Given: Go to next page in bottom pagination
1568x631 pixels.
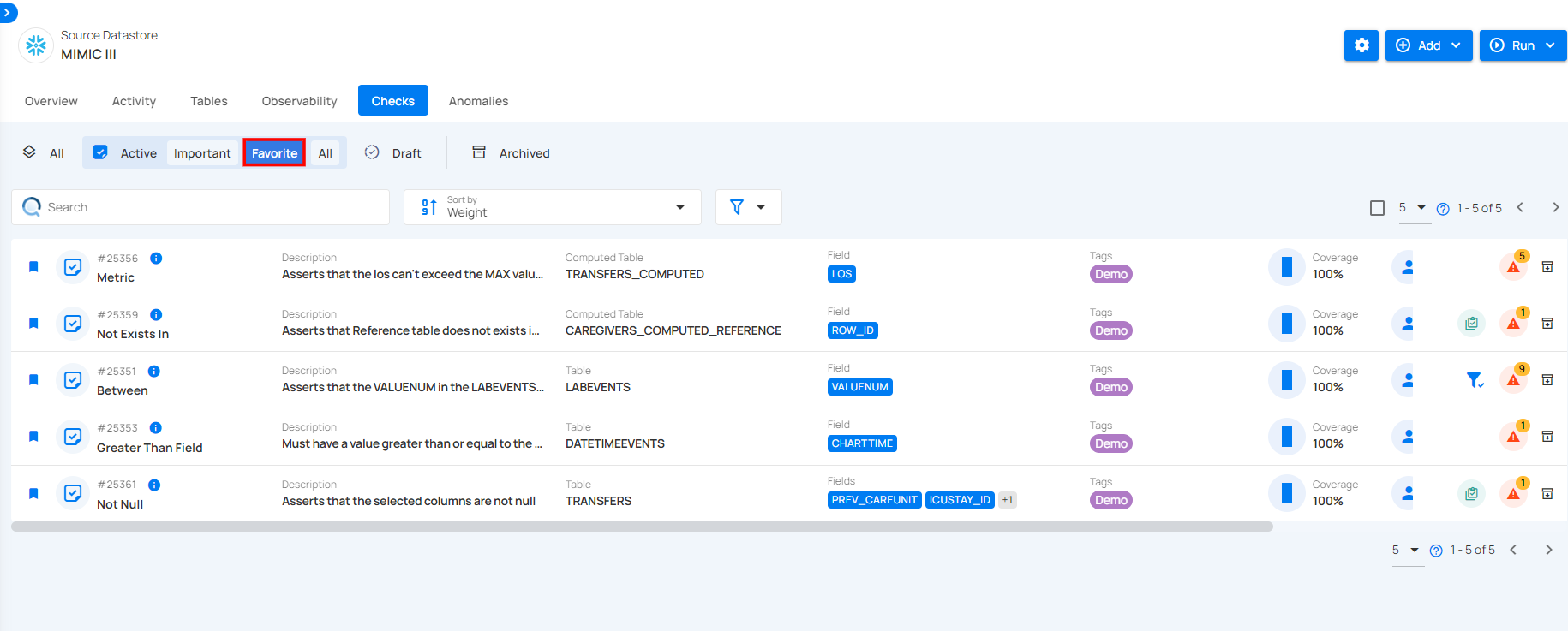Looking at the screenshot, I should pyautogui.click(x=1548, y=550).
